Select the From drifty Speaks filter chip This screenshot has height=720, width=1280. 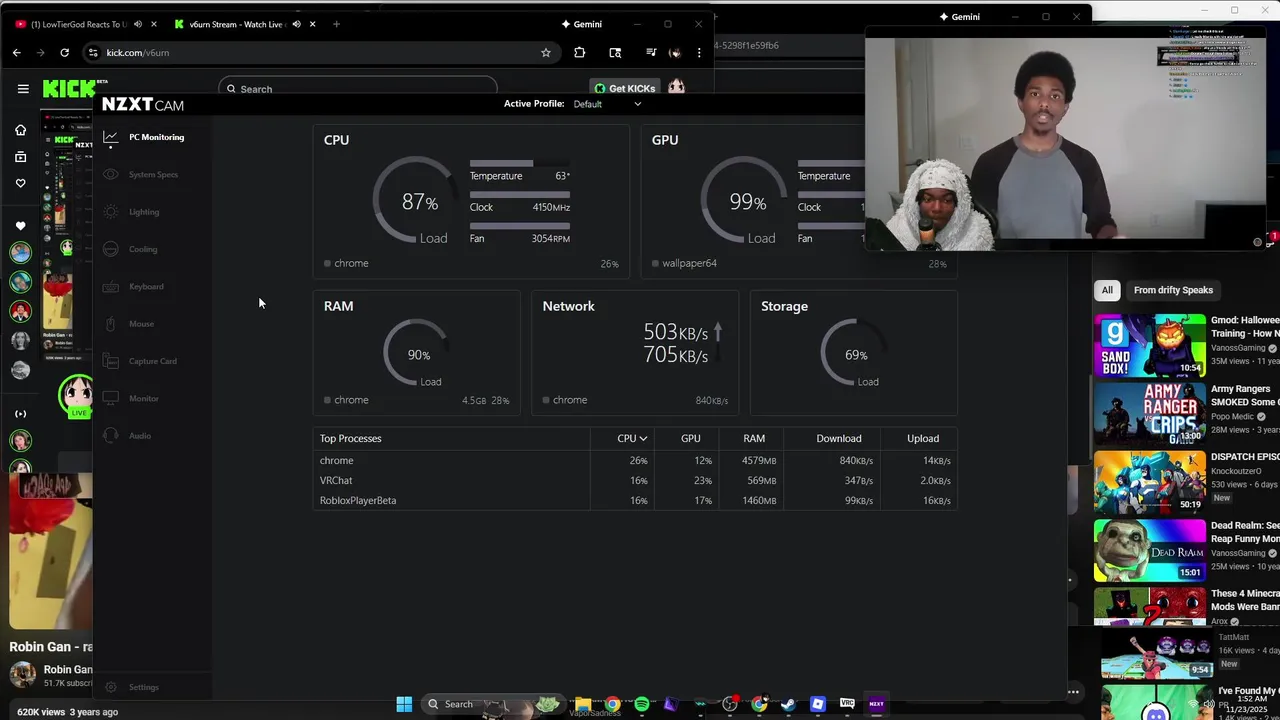pos(1173,290)
